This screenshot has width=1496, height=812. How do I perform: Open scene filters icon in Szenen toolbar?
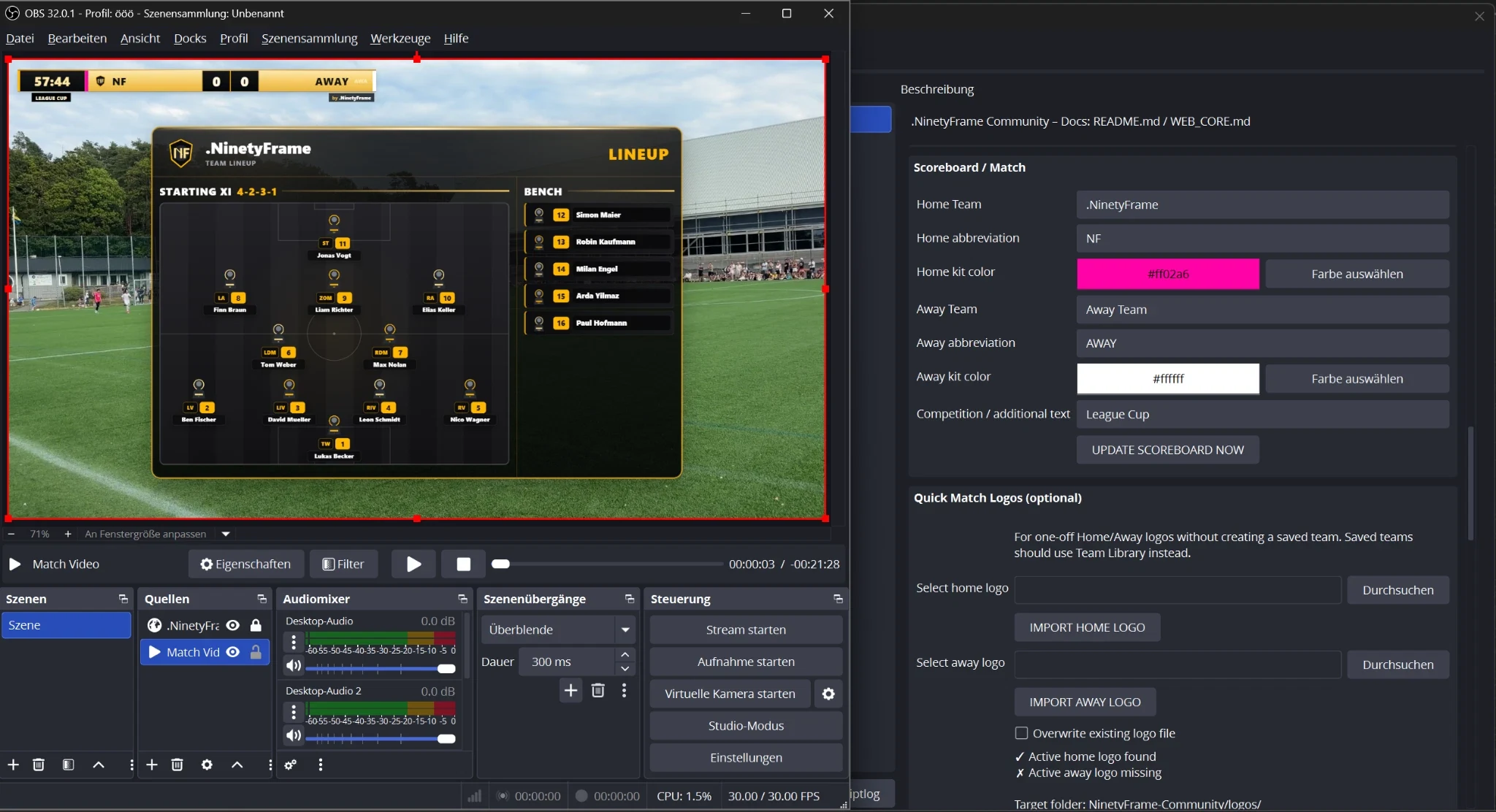click(68, 765)
